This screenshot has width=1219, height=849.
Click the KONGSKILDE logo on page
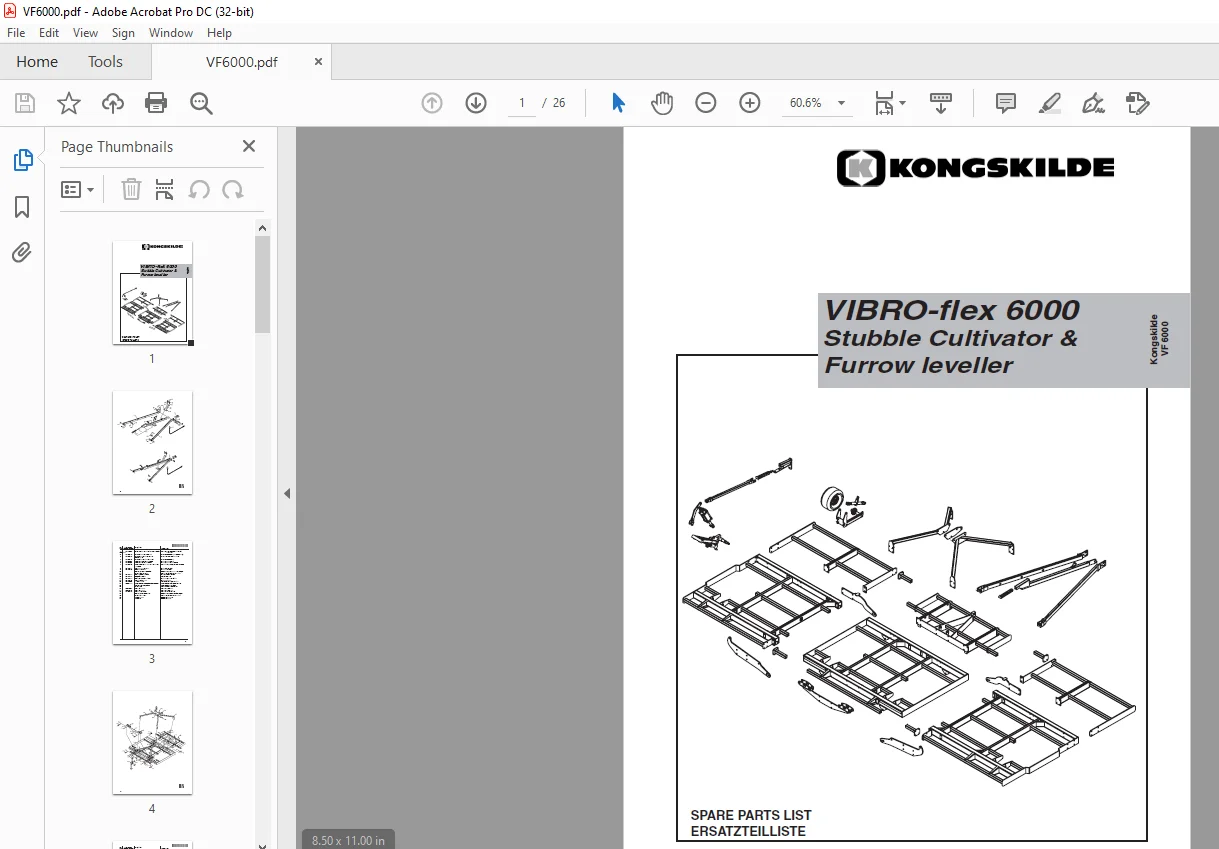point(975,167)
